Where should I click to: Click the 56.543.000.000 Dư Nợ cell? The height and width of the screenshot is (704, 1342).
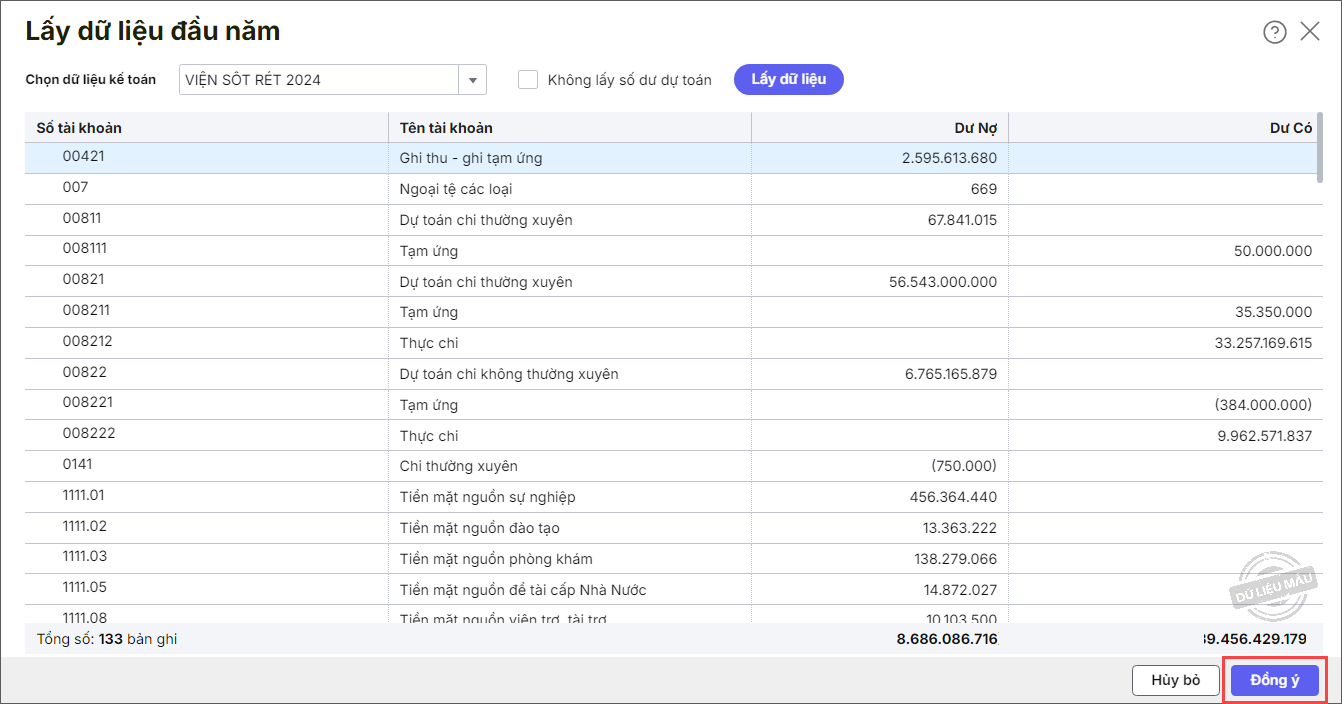[x=942, y=282]
